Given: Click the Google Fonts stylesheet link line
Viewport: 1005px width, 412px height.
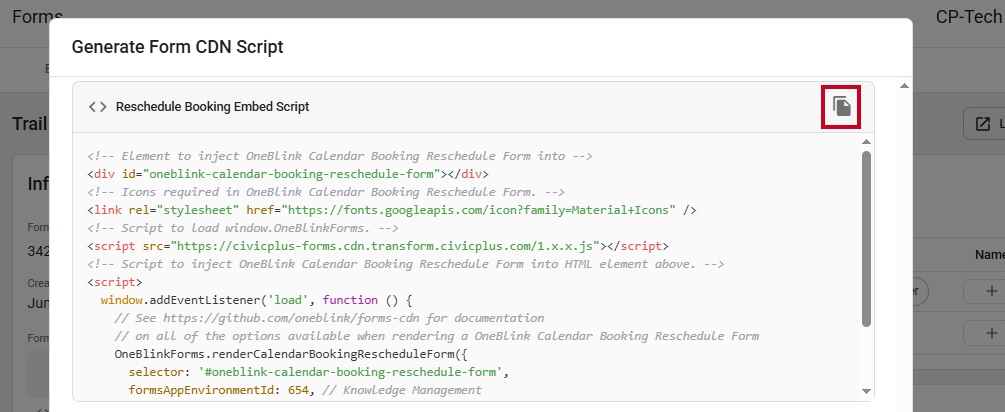Looking at the screenshot, I should coord(392,210).
